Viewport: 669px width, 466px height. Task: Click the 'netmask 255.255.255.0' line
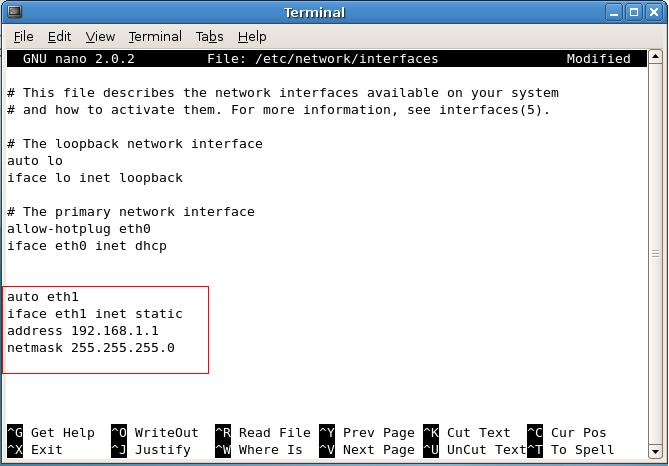[x=91, y=348]
